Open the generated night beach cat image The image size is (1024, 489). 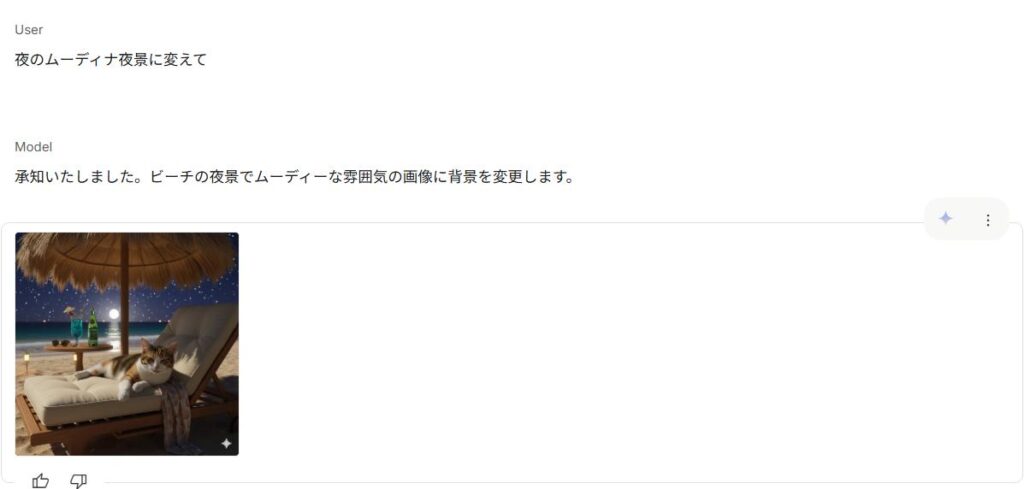pos(127,344)
